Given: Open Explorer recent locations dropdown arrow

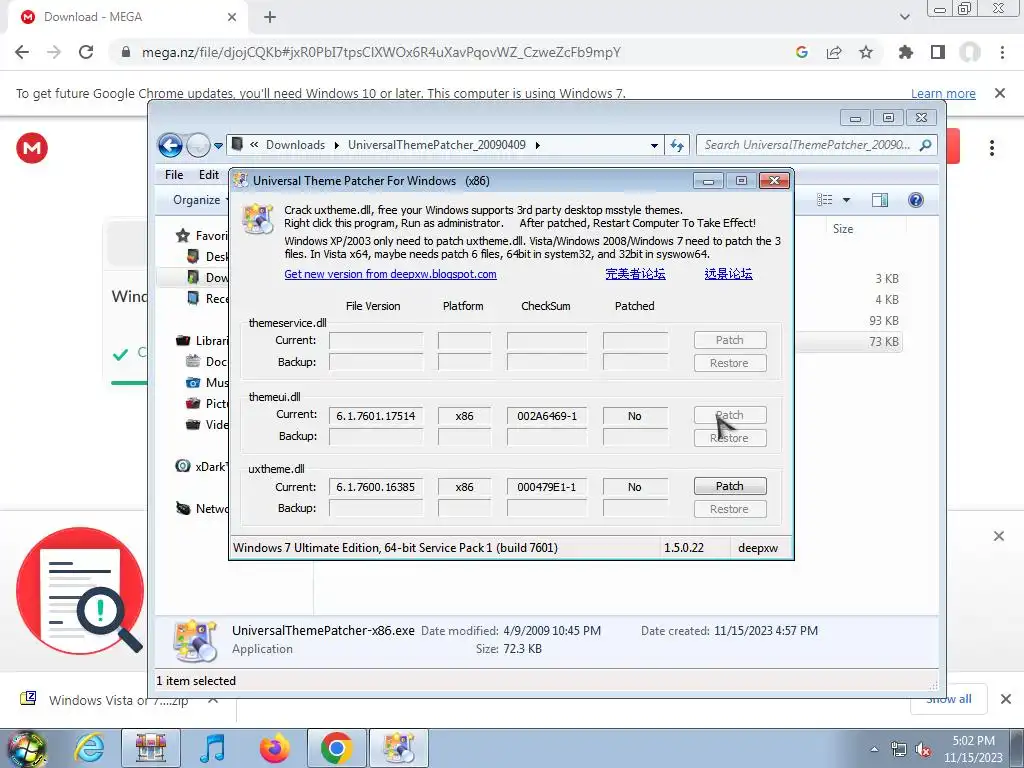Looking at the screenshot, I should click(218, 146).
